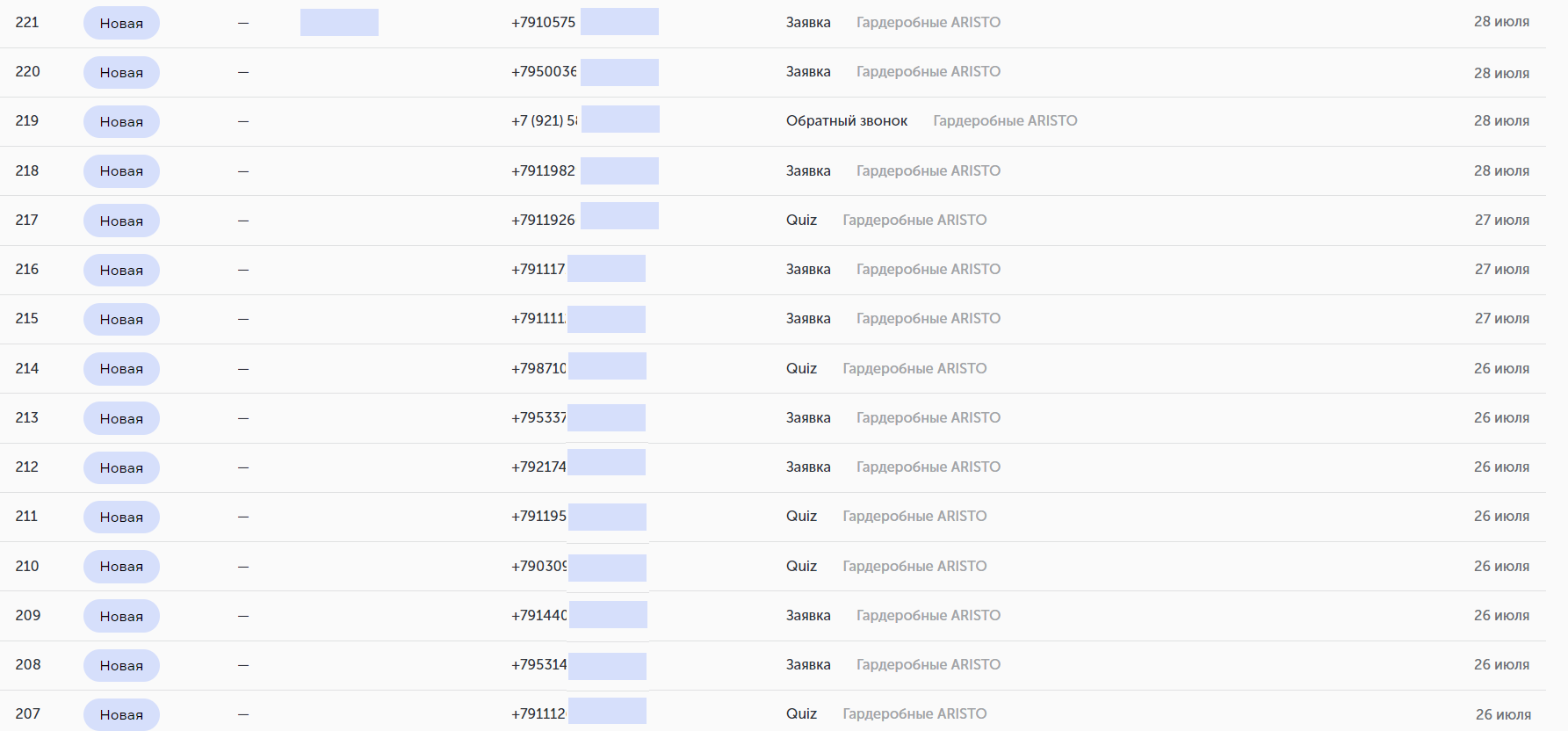Click the 26 июля date of row 208
The image size is (1568, 731).
tap(1501, 664)
